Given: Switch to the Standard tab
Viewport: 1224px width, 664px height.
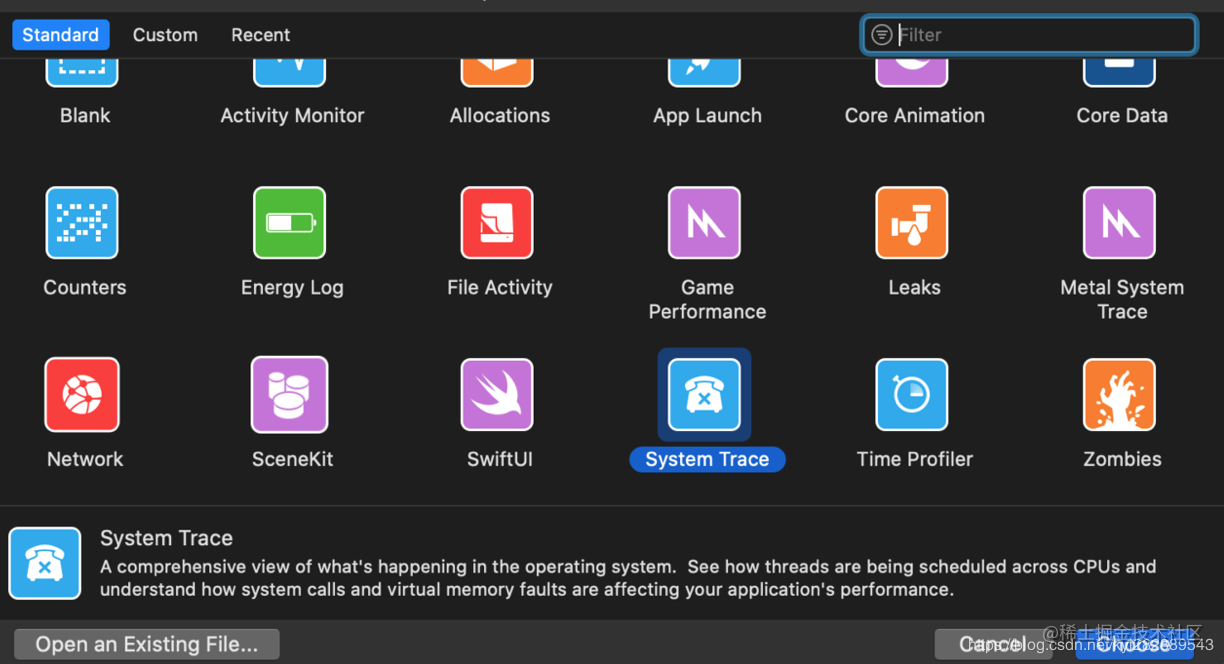Looking at the screenshot, I should (x=61, y=35).
